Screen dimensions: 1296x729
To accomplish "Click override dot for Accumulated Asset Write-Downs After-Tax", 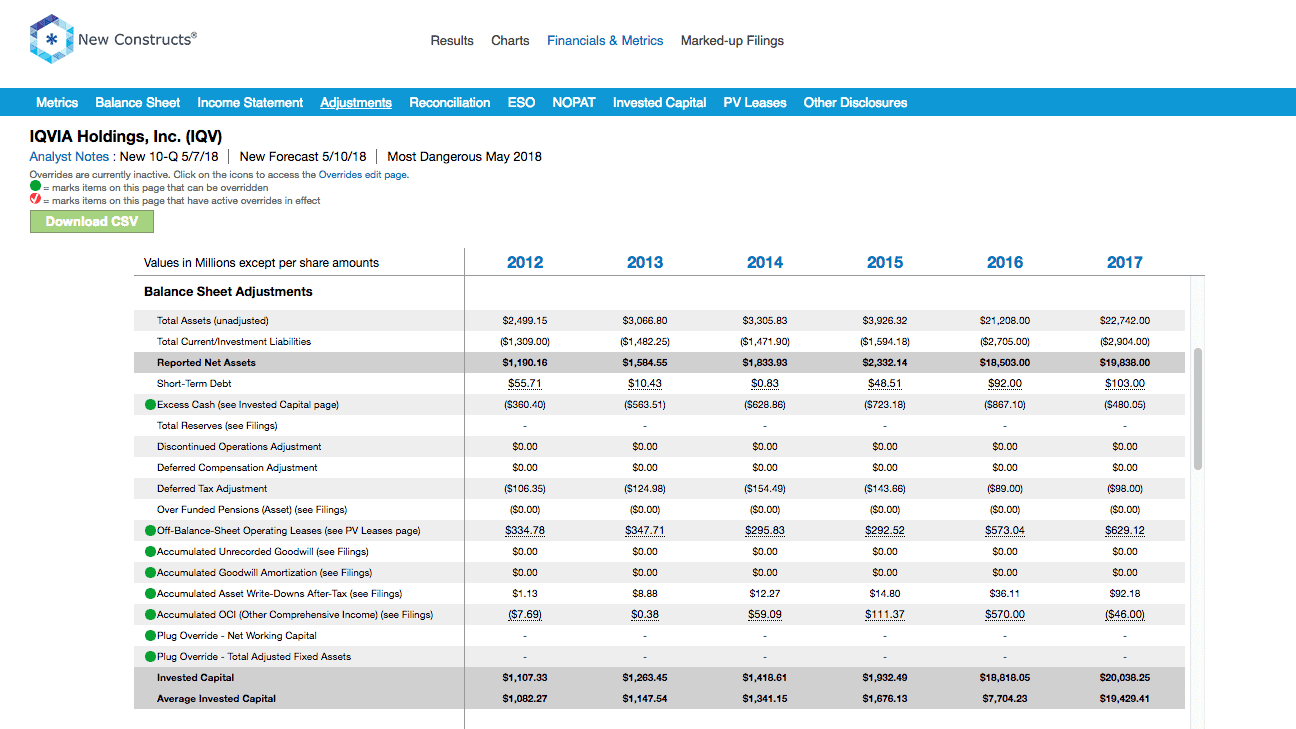I will tap(151, 594).
